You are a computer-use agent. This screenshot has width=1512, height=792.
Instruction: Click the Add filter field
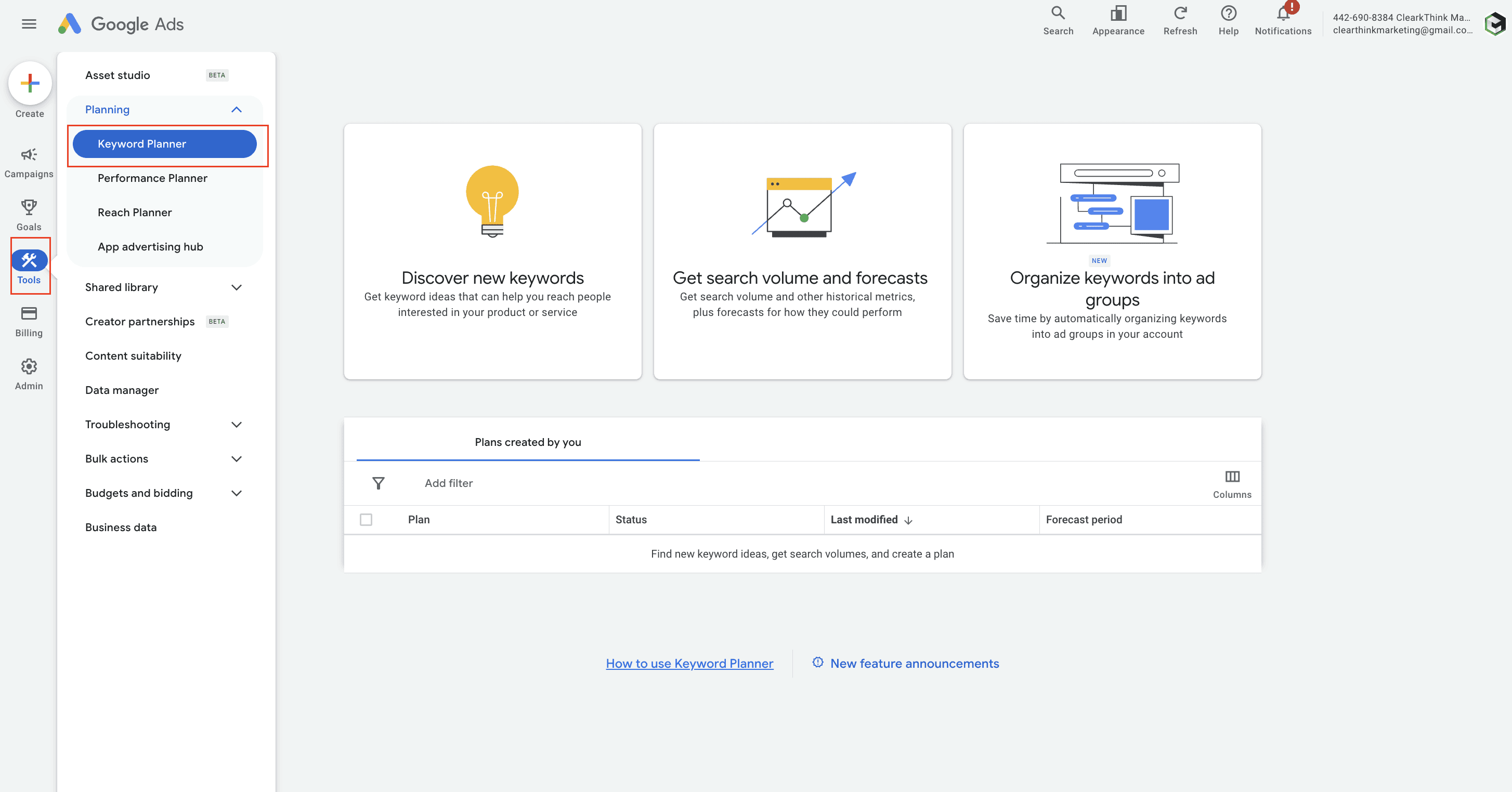click(x=448, y=483)
